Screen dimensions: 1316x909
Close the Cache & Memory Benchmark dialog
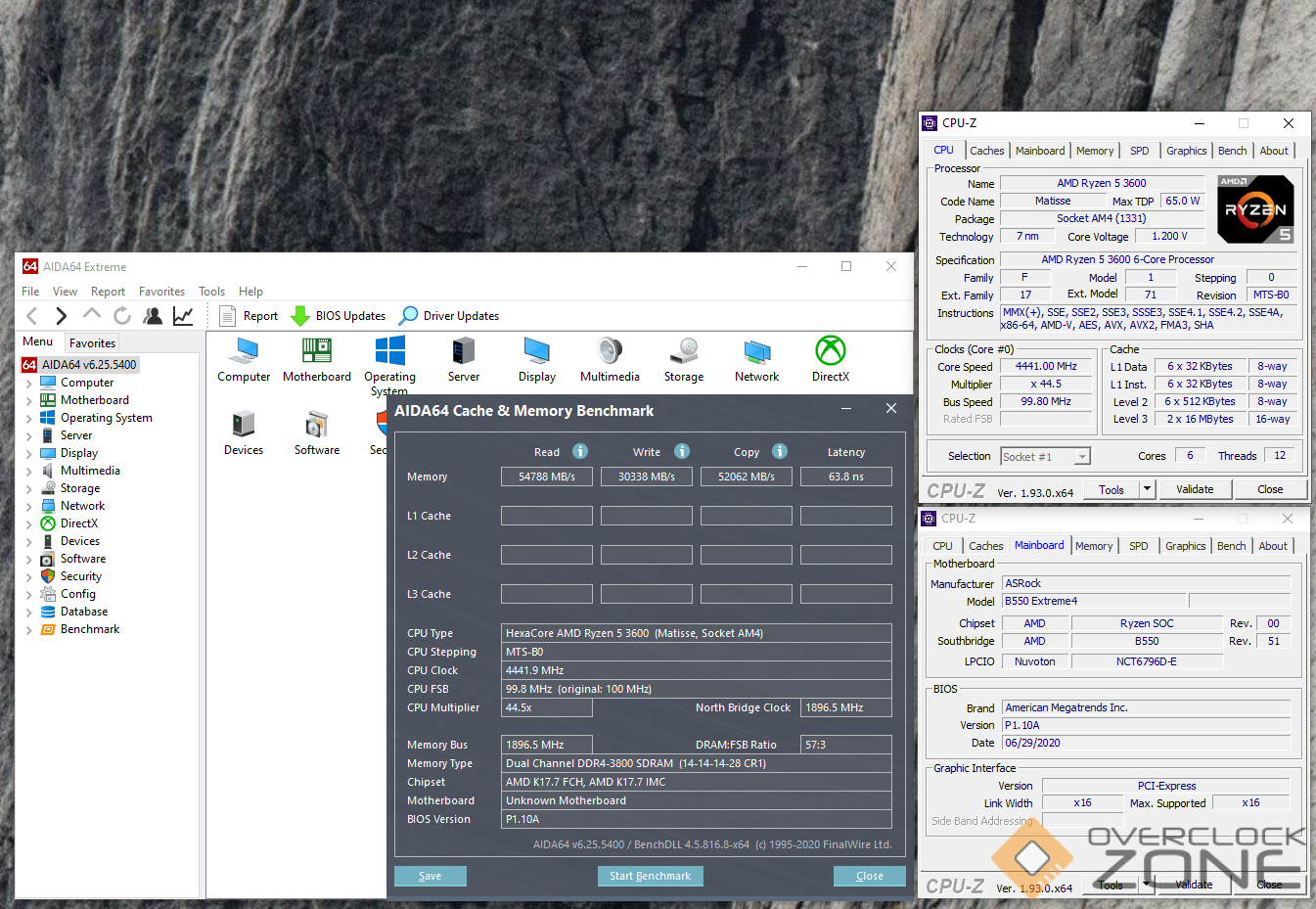pyautogui.click(x=869, y=876)
